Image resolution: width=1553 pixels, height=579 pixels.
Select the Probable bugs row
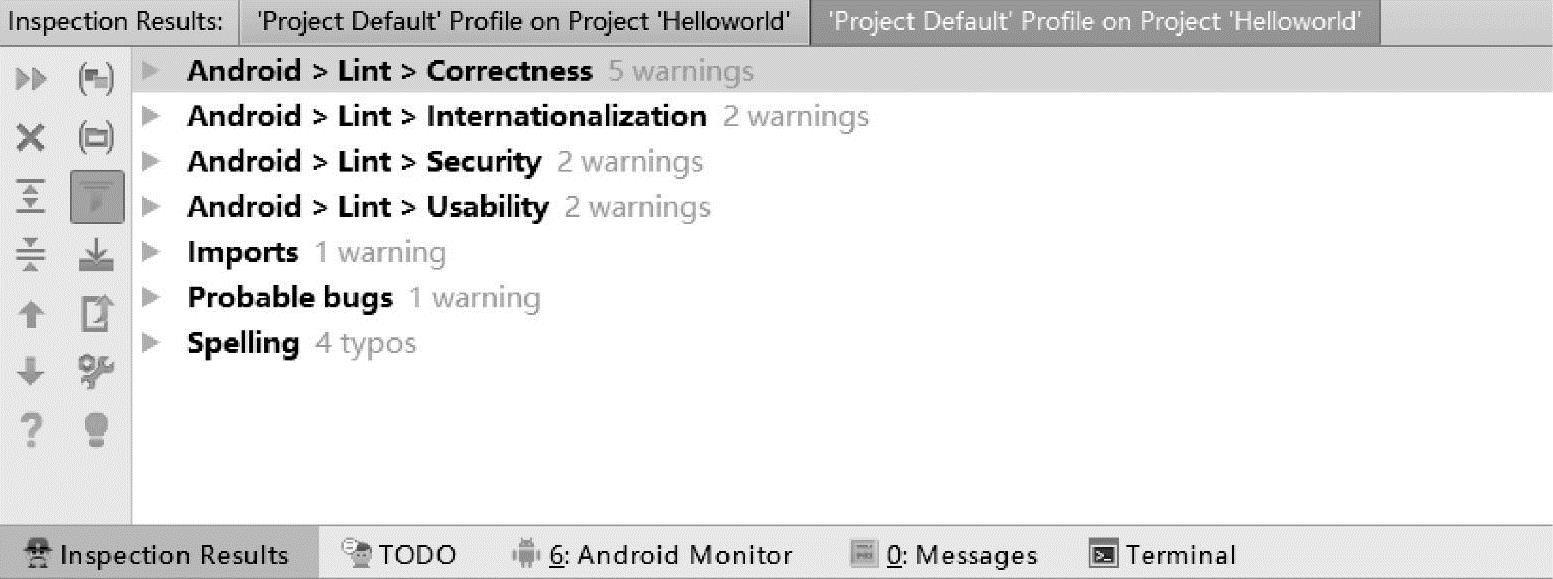(x=290, y=298)
